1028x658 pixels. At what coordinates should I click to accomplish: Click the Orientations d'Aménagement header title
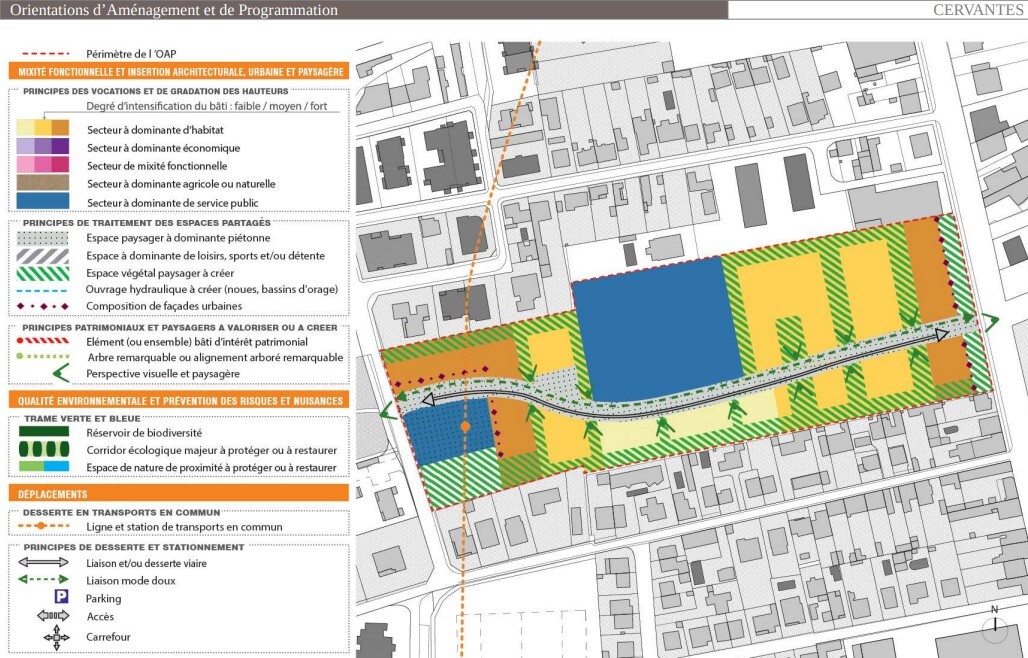(174, 10)
